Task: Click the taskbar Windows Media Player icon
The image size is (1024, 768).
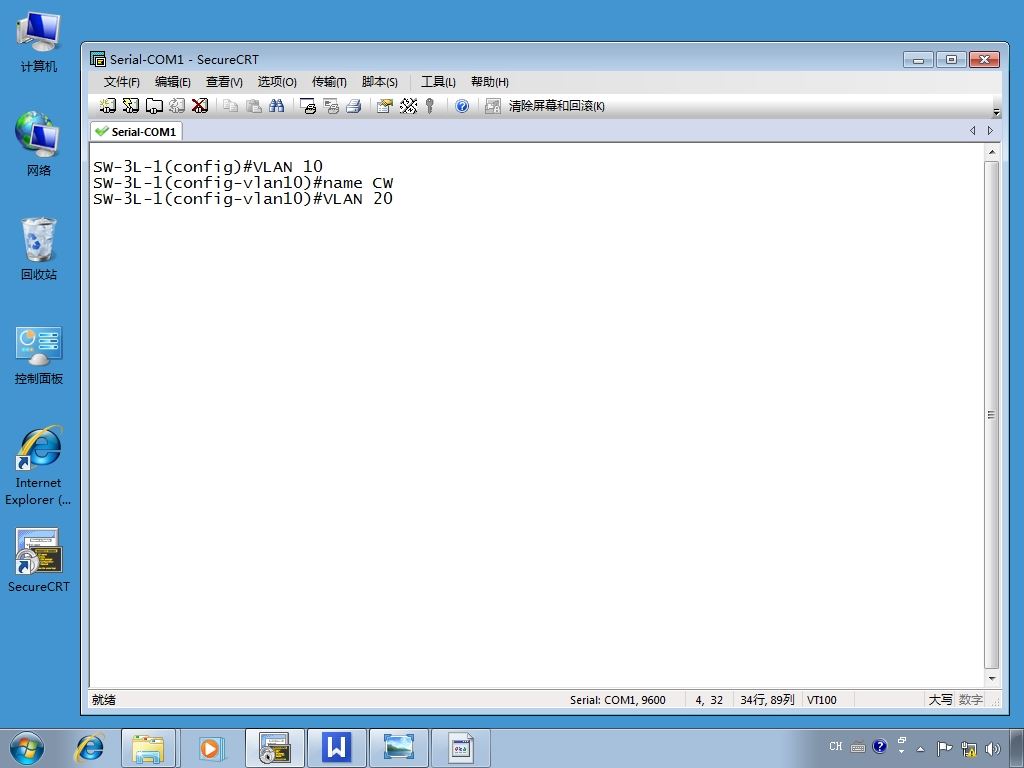Action: [x=210, y=748]
